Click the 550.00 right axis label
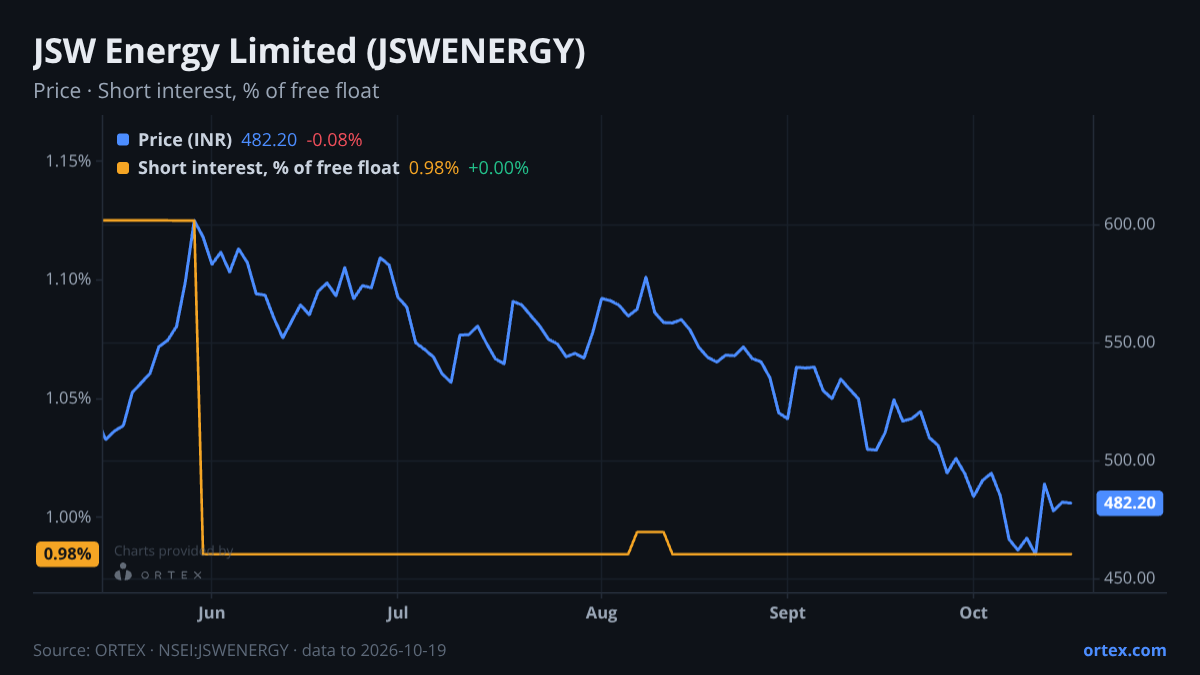 1130,342
